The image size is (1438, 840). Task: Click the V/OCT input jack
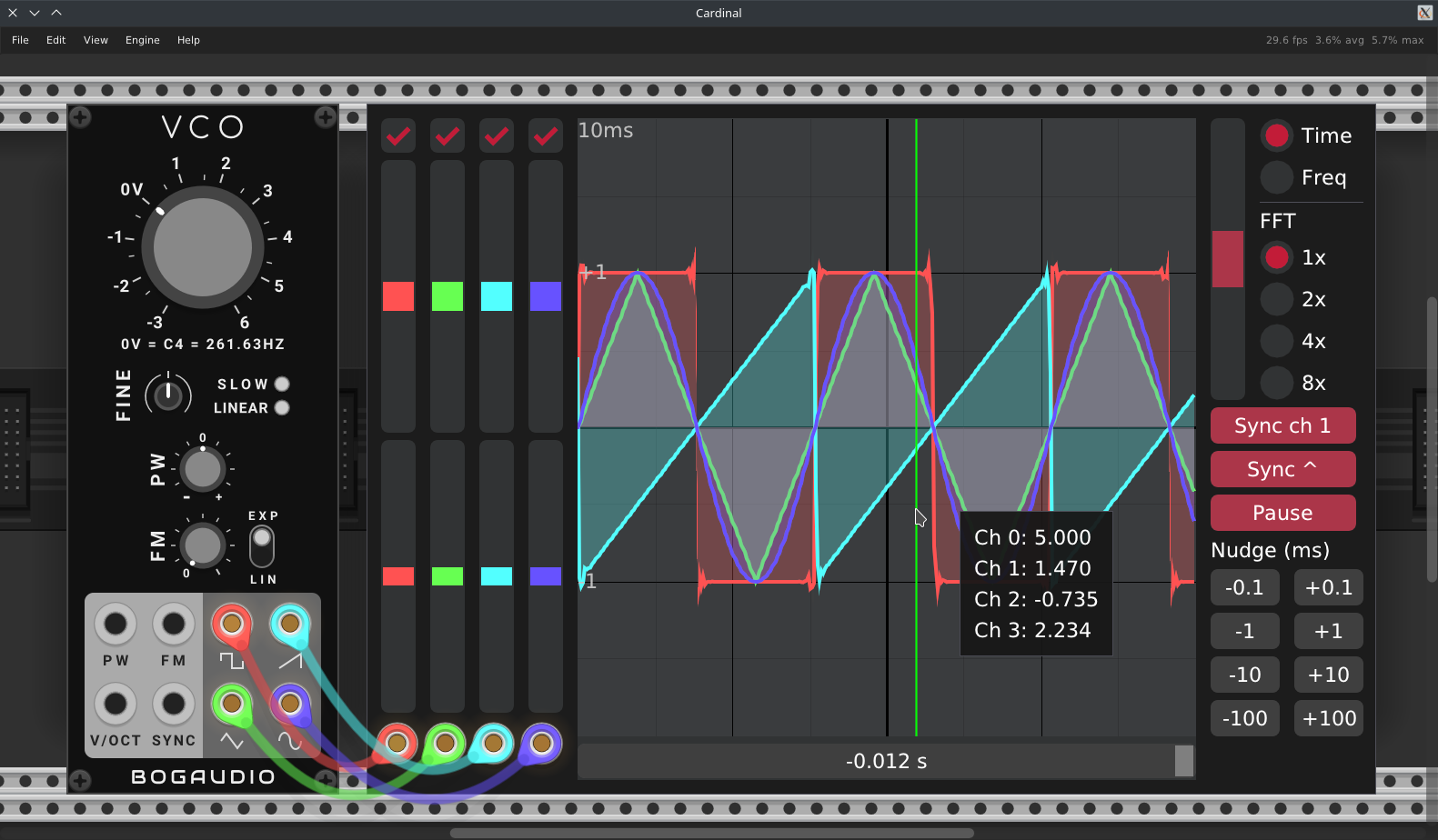click(x=116, y=704)
